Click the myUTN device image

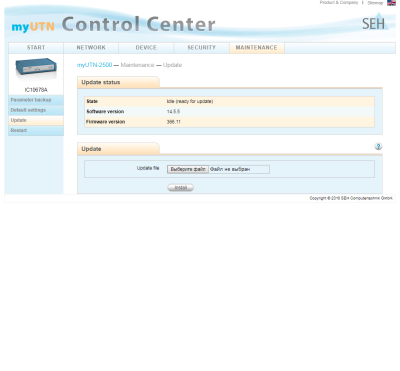(36, 69)
